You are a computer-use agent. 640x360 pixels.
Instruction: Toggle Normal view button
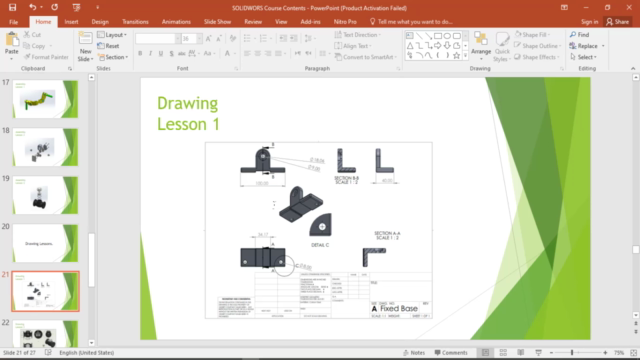[485, 352]
